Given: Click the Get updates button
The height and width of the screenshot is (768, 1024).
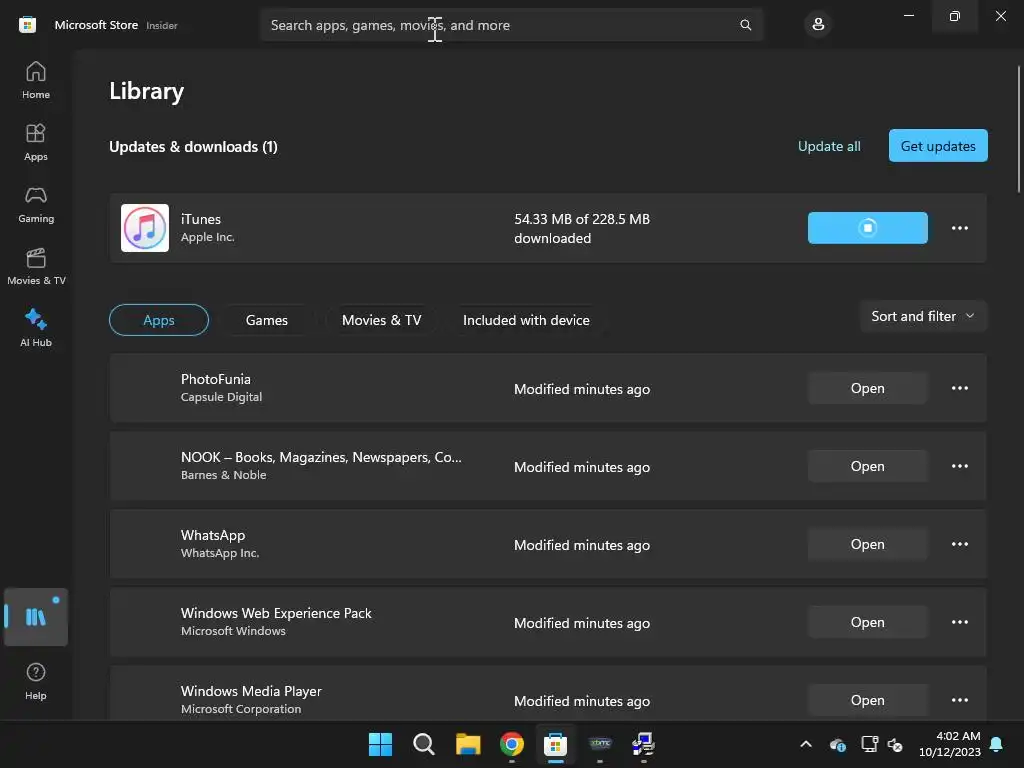Looking at the screenshot, I should point(938,146).
